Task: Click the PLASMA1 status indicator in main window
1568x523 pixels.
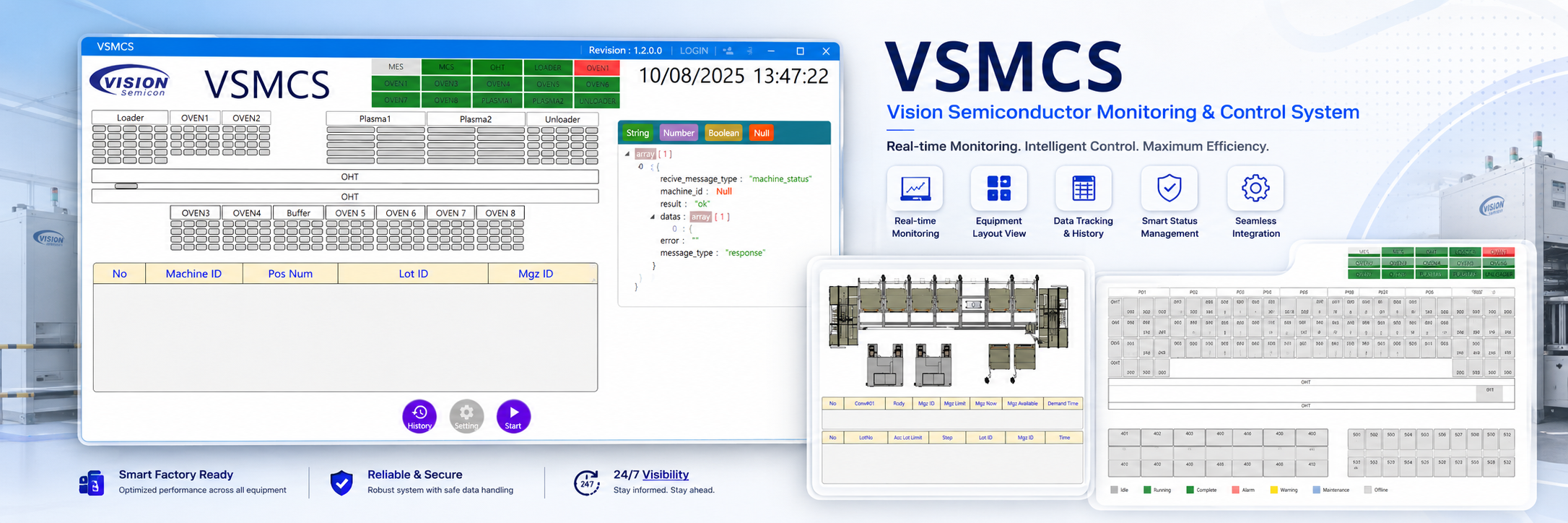Action: (x=497, y=100)
